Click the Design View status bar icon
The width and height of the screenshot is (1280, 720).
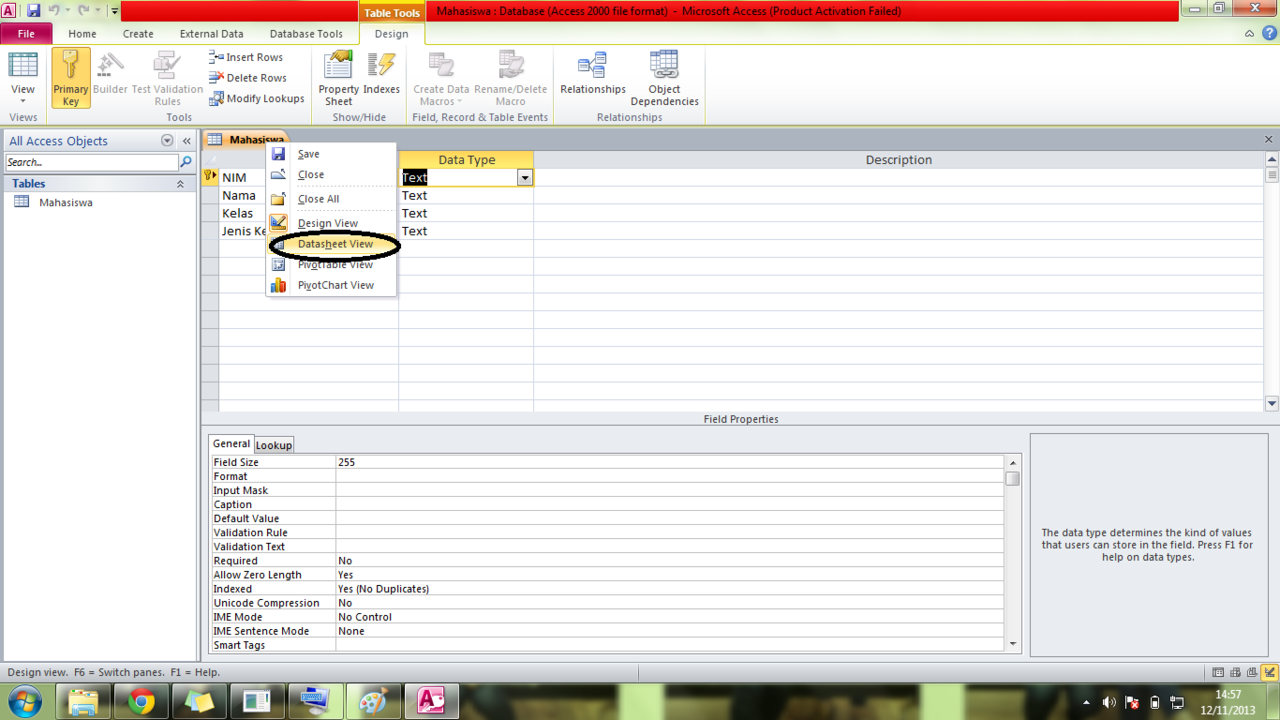click(x=1269, y=673)
